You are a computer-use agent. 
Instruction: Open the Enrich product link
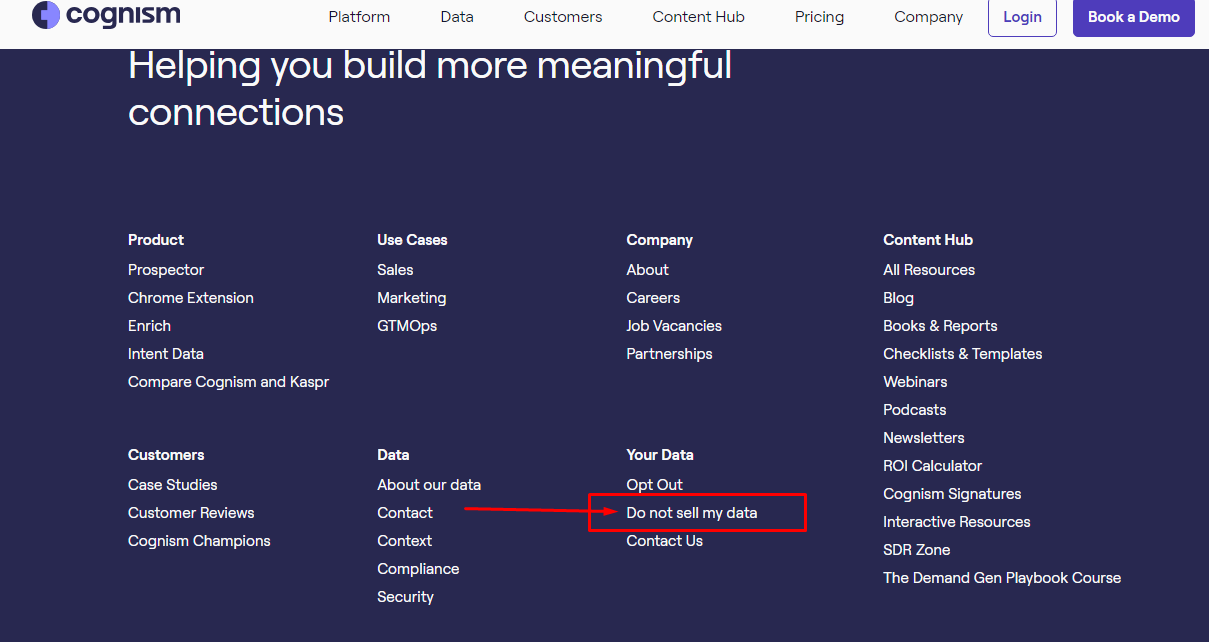pyautogui.click(x=149, y=326)
